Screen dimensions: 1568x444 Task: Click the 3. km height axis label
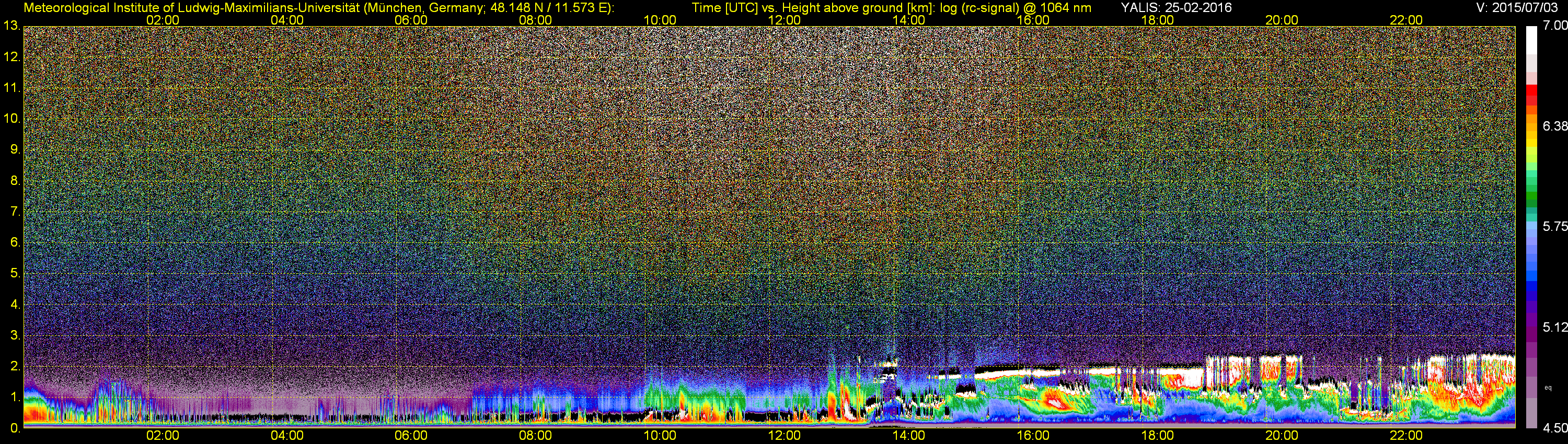(15, 335)
